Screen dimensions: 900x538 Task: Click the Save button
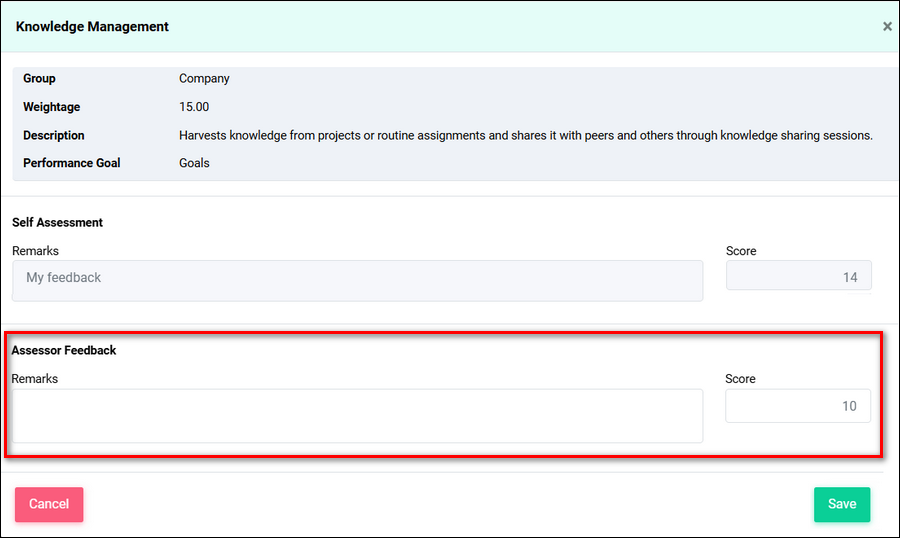pyautogui.click(x=841, y=504)
